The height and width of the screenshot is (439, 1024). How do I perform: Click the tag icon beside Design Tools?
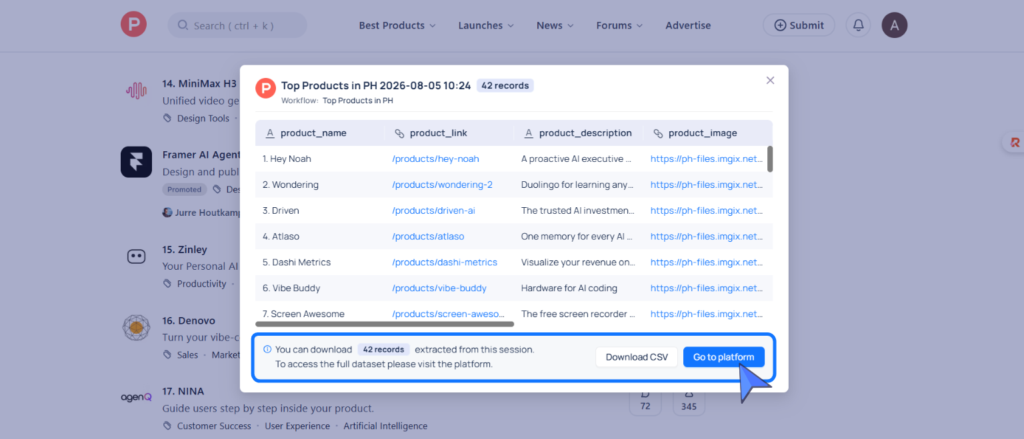(167, 118)
